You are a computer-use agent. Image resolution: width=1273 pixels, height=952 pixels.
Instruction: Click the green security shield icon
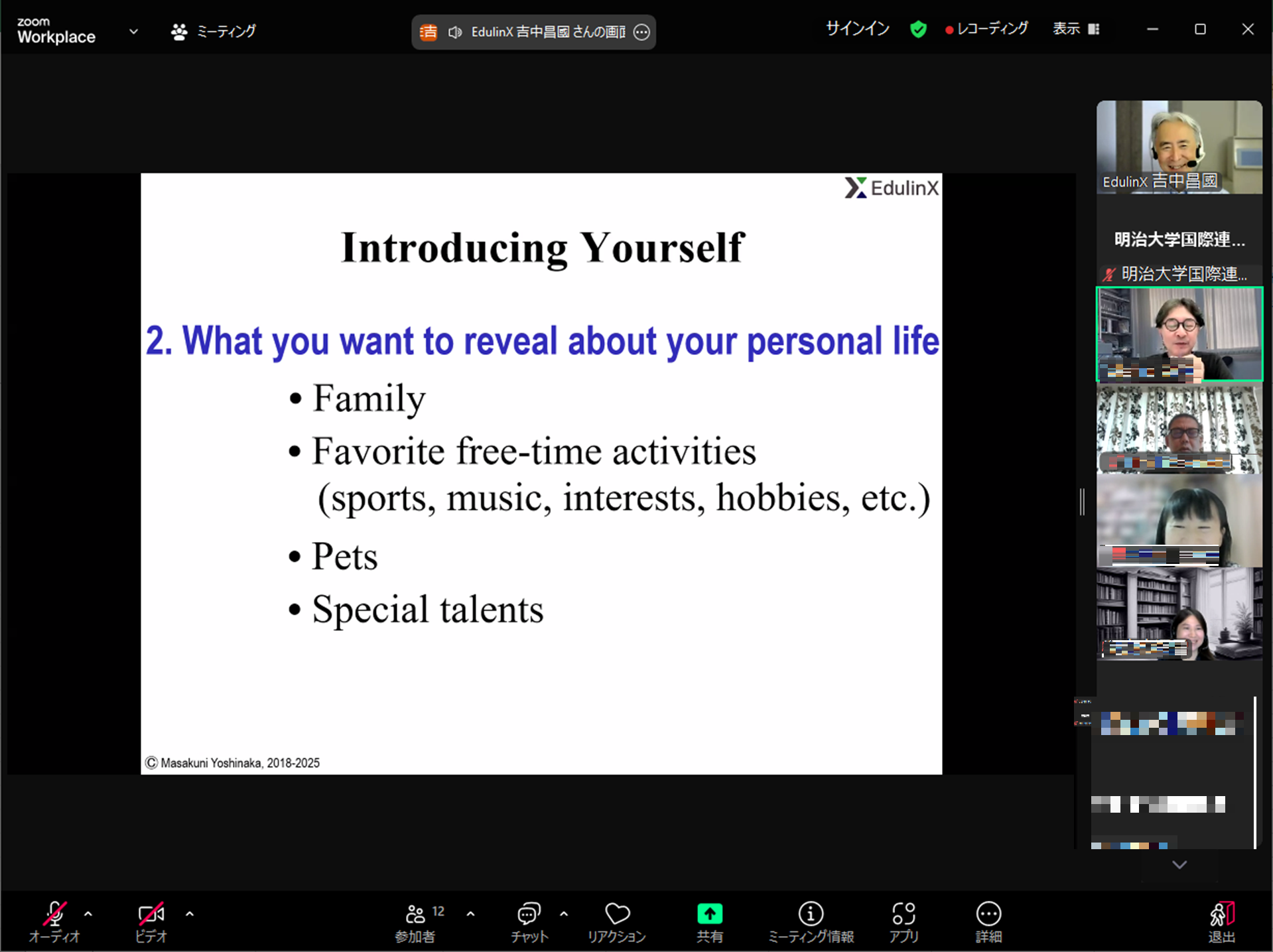(918, 29)
